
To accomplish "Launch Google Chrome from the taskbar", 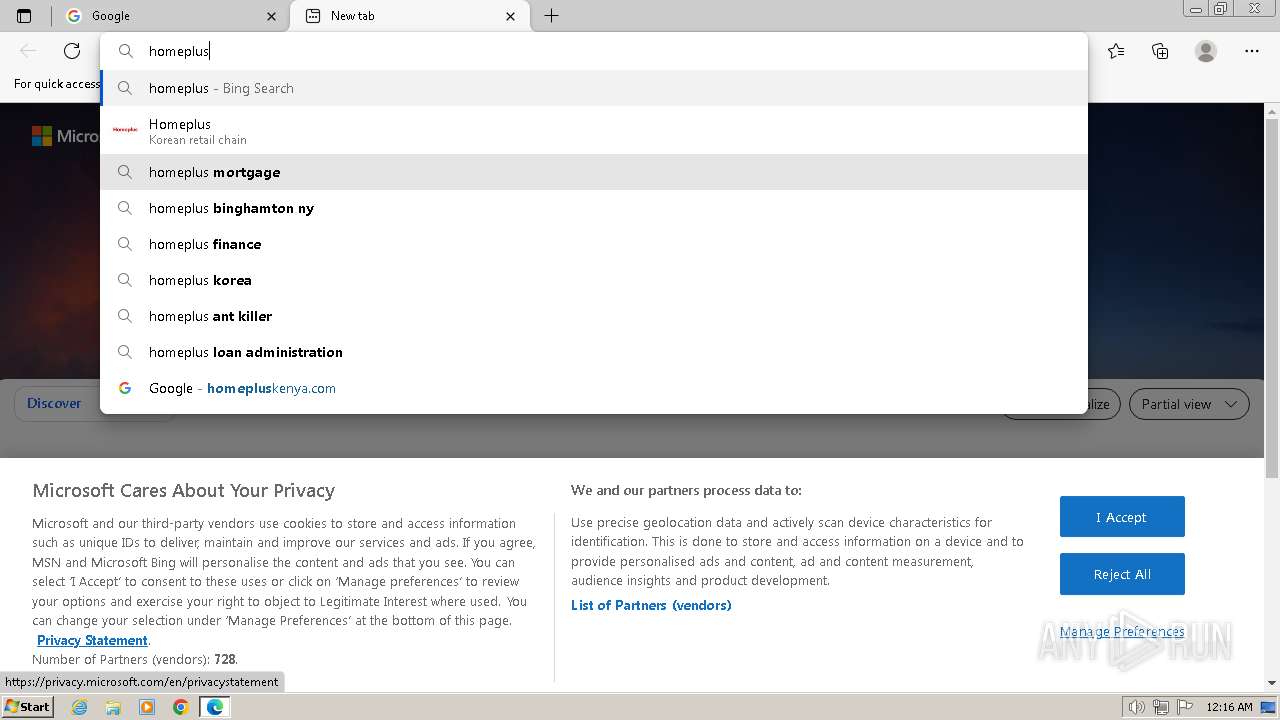I will (181, 707).
